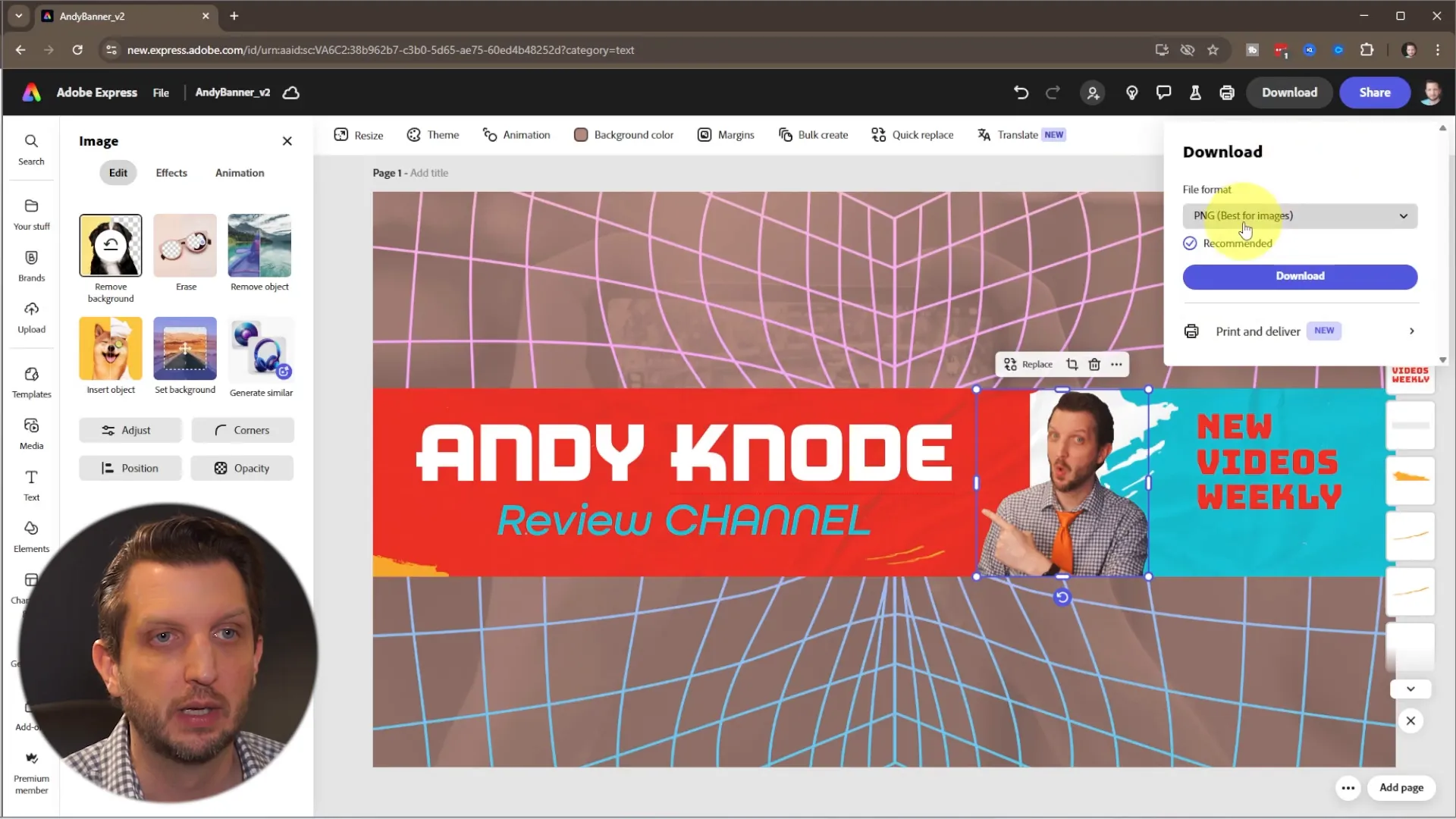Image resolution: width=1456 pixels, height=819 pixels.
Task: Switch to the Edit tab
Action: click(x=118, y=173)
